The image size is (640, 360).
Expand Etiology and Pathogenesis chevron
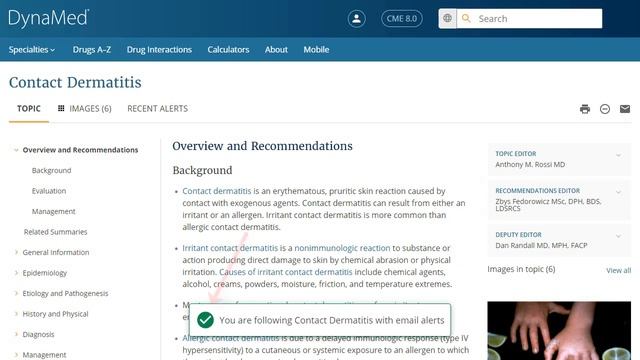click(x=16, y=293)
